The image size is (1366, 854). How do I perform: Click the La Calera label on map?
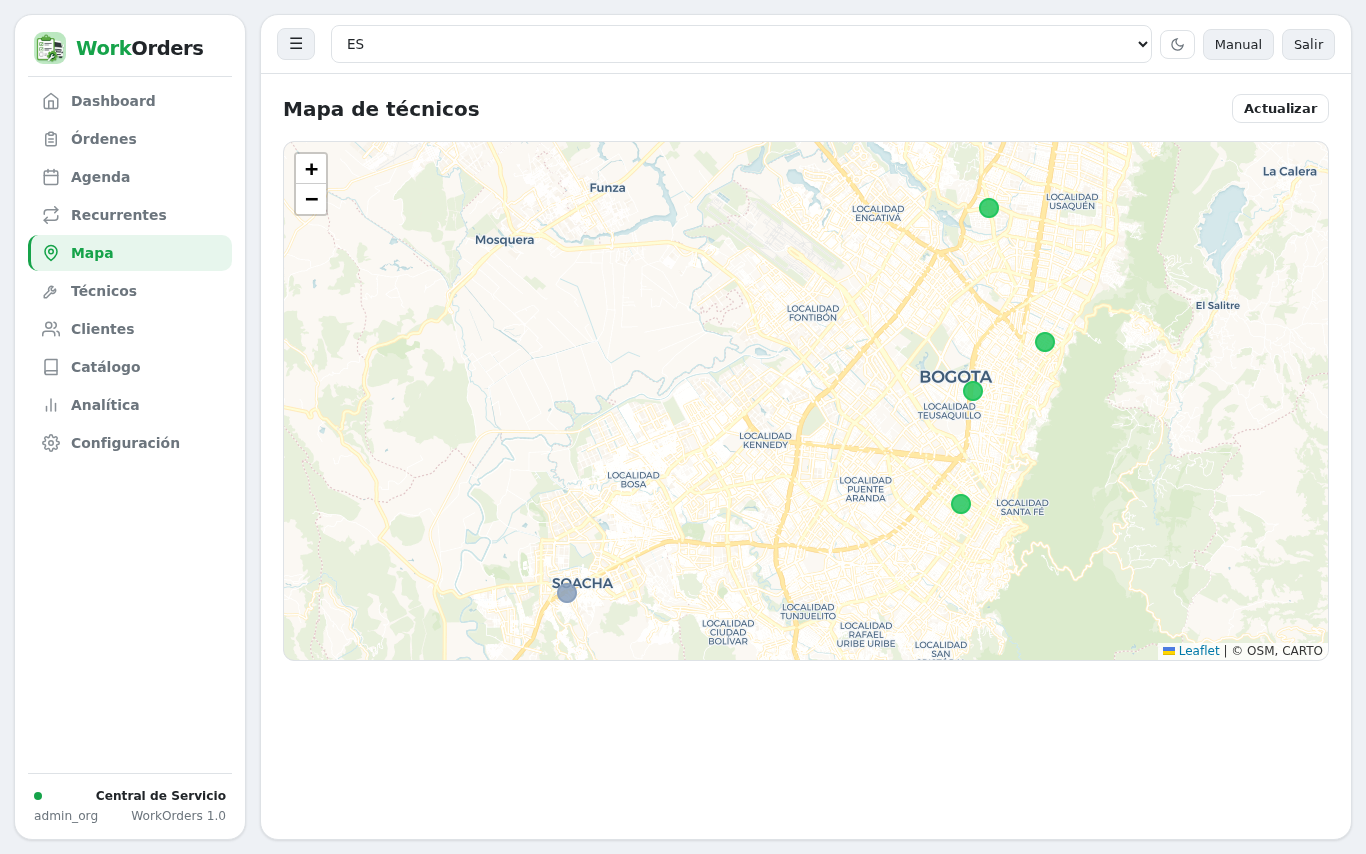[1289, 172]
